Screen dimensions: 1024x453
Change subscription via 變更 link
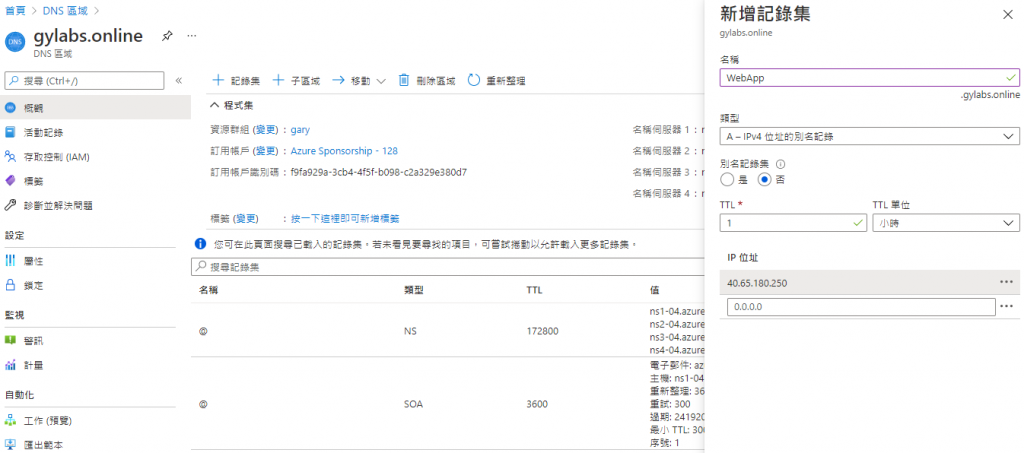click(266, 151)
